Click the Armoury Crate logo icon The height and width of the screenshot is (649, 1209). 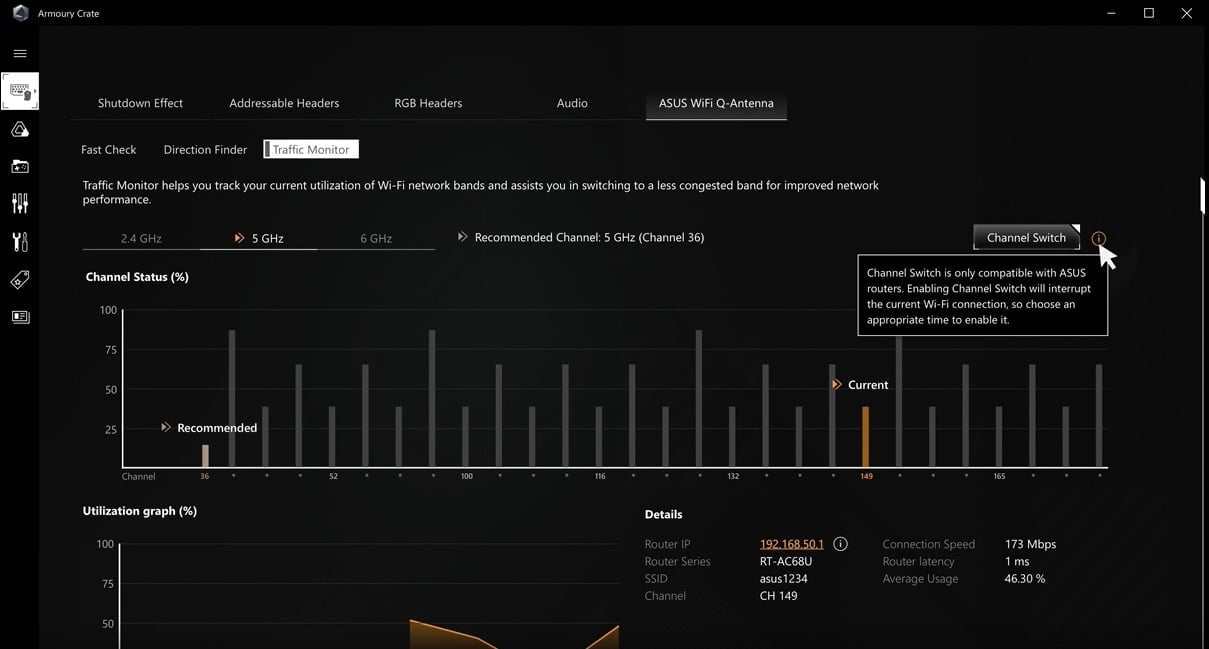[x=20, y=13]
